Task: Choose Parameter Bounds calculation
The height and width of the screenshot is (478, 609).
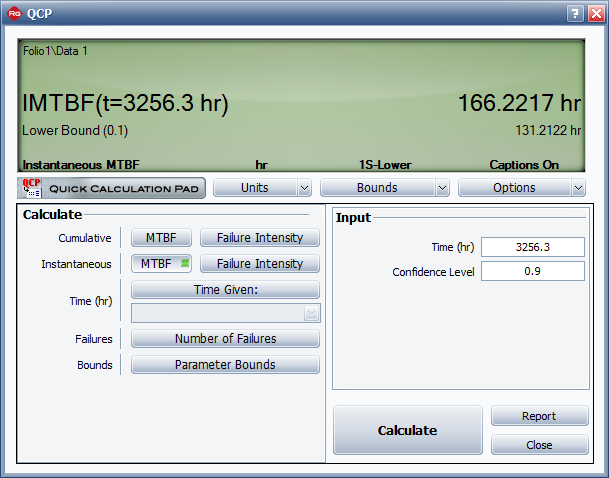Action: pos(225,365)
